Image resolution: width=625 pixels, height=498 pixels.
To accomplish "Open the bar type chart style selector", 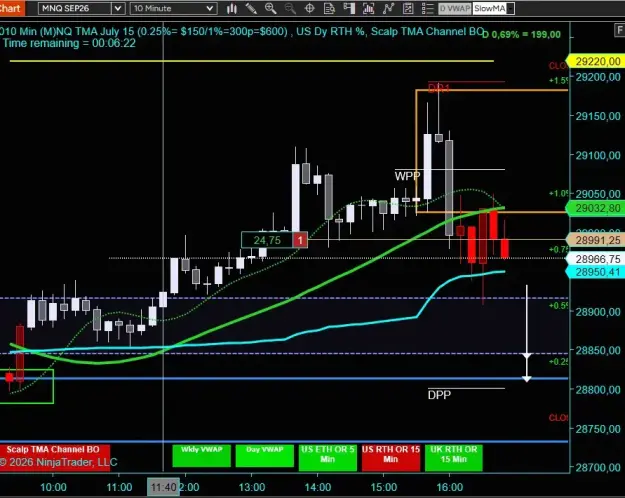I will tap(232, 8).
